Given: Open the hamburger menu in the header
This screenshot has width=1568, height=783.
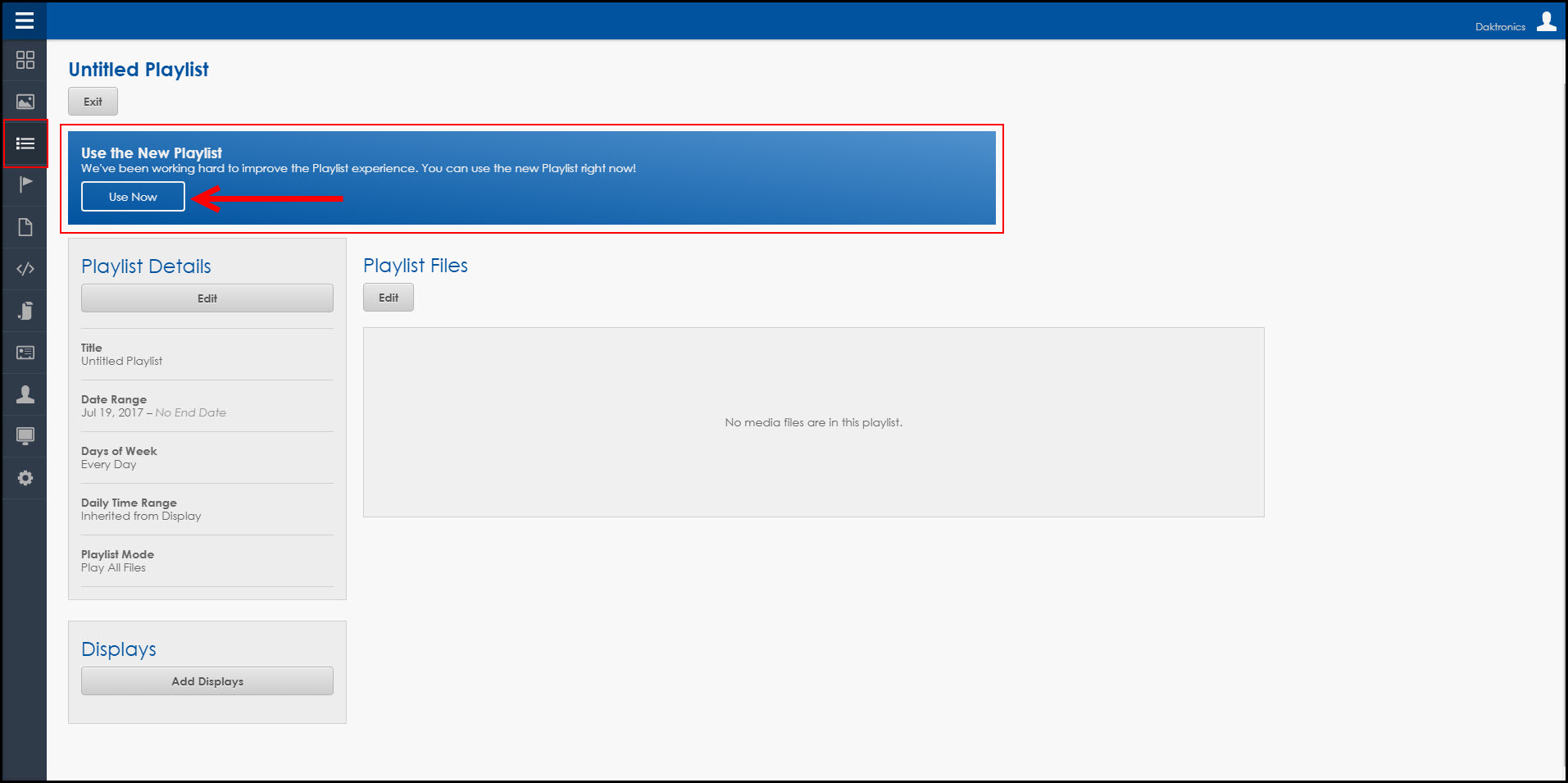Looking at the screenshot, I should click(25, 20).
